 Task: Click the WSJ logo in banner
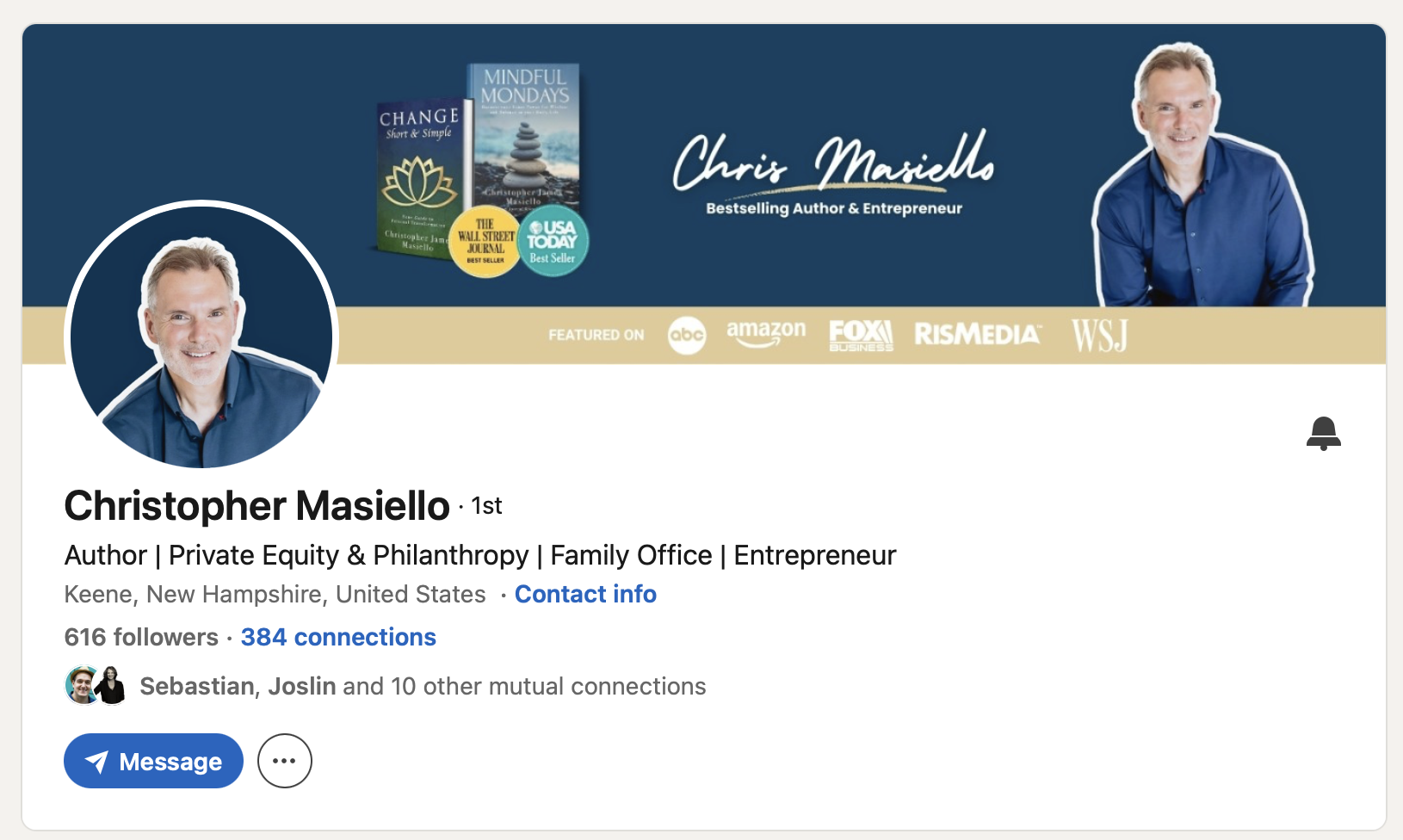(1099, 335)
